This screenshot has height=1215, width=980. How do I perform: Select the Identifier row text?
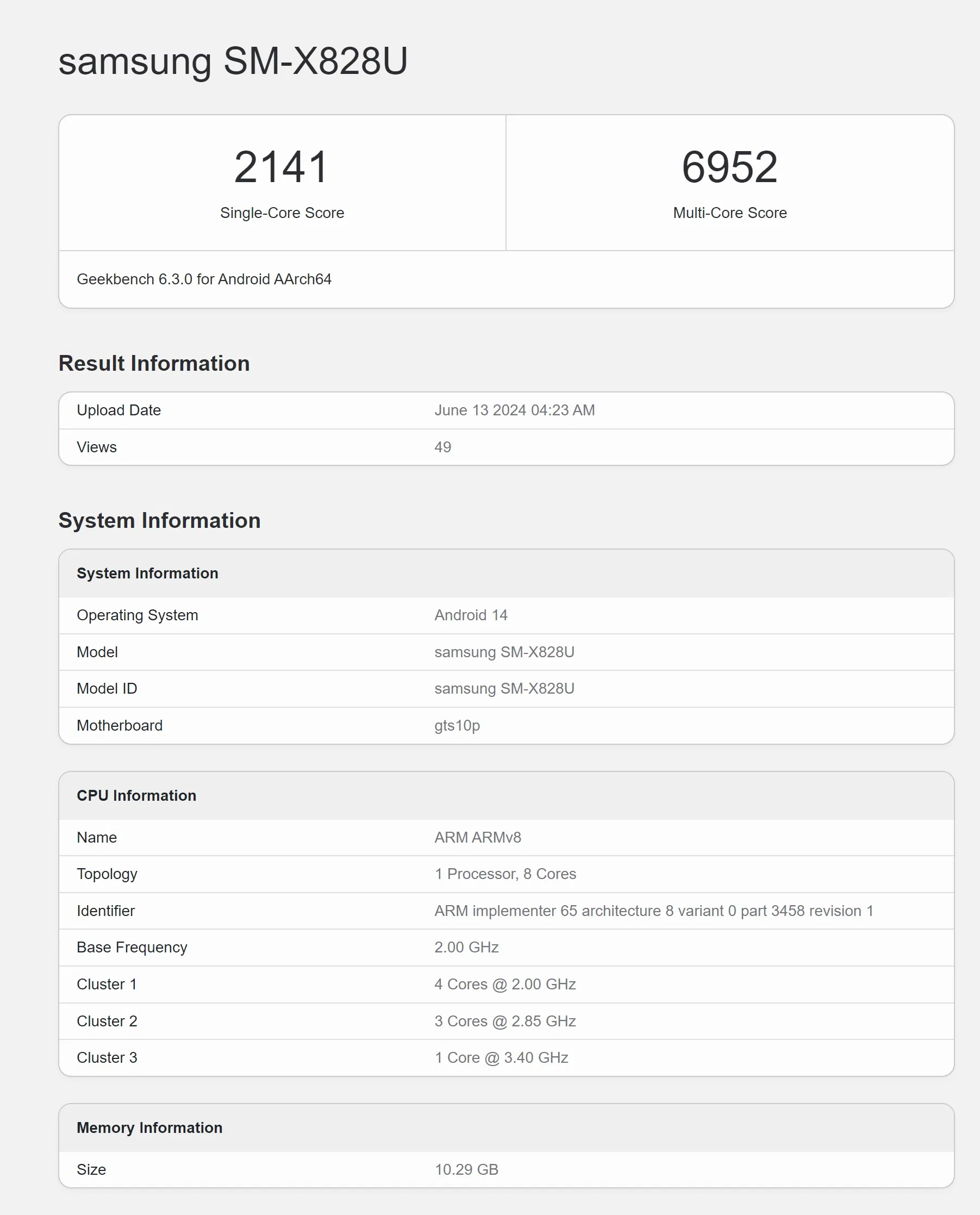(653, 910)
